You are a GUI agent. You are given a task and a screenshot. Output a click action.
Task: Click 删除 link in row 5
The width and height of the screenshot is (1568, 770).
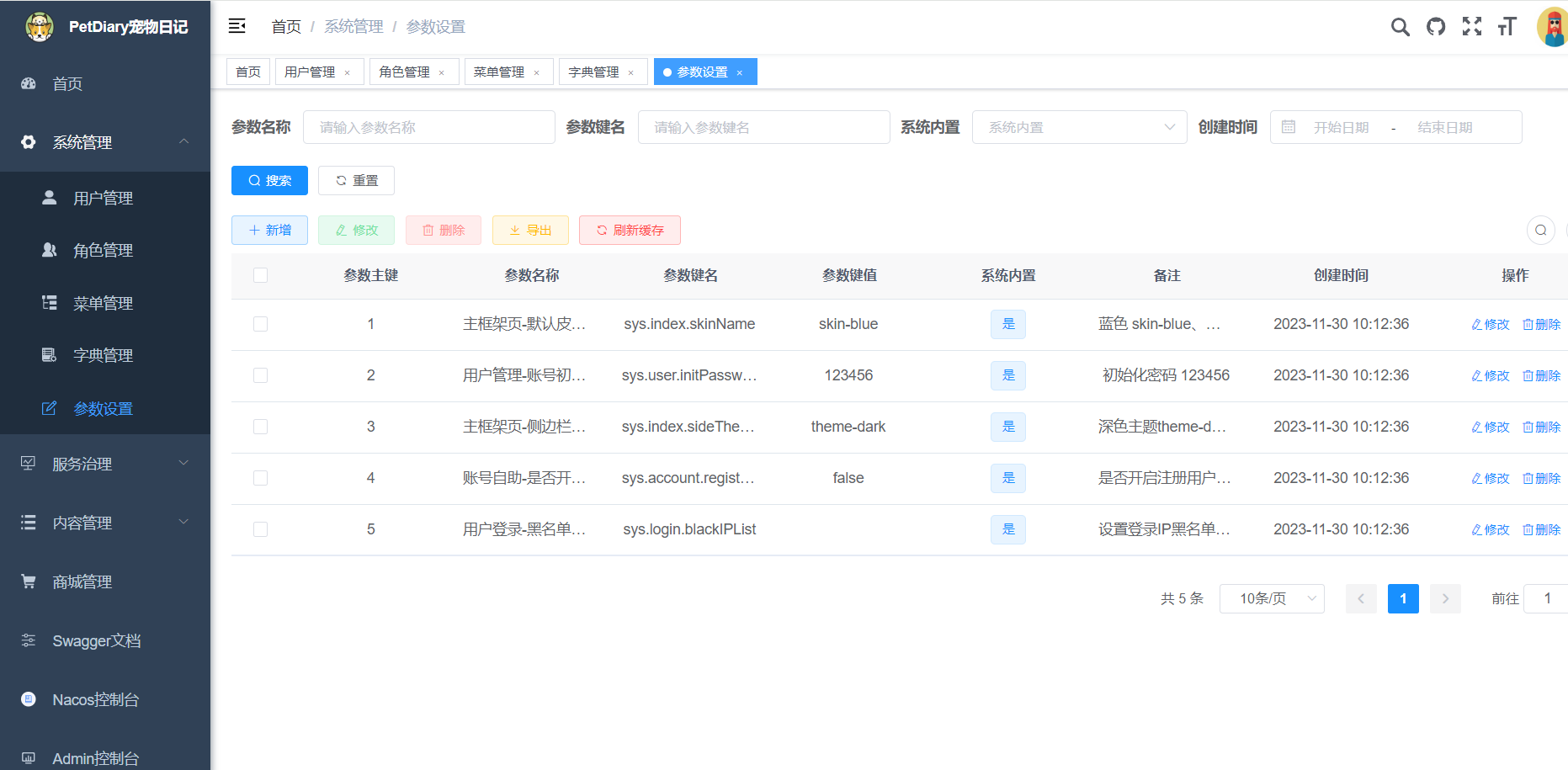1542,529
